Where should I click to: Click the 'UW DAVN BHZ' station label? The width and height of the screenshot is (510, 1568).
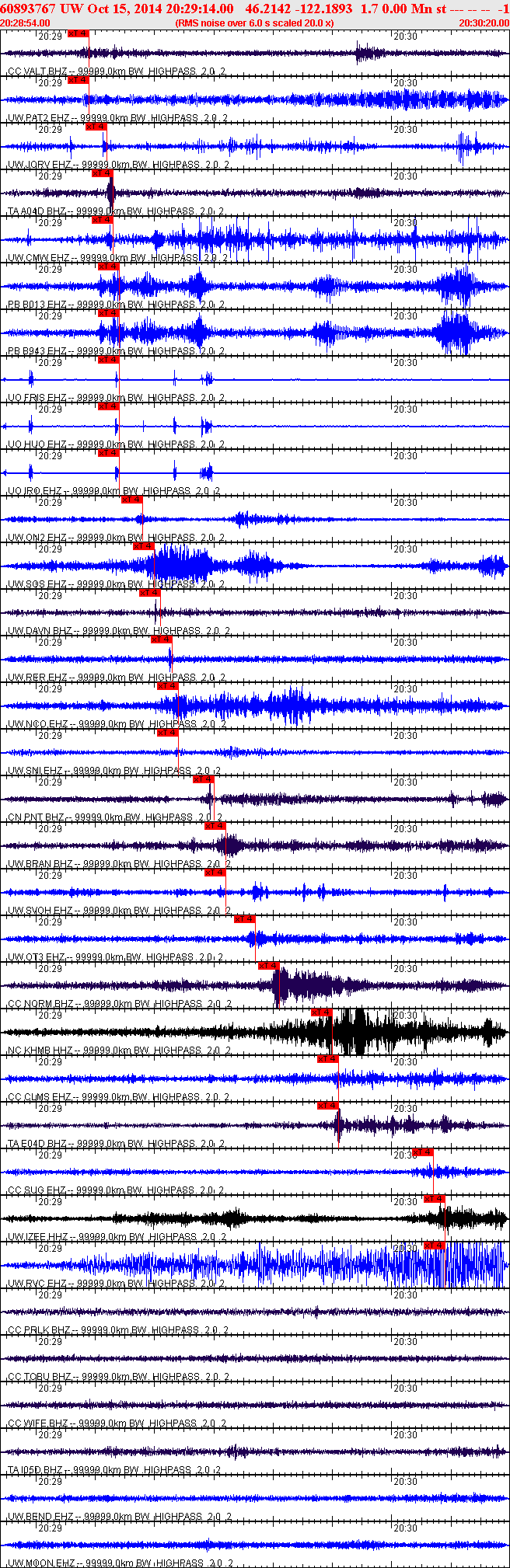tap(40, 631)
